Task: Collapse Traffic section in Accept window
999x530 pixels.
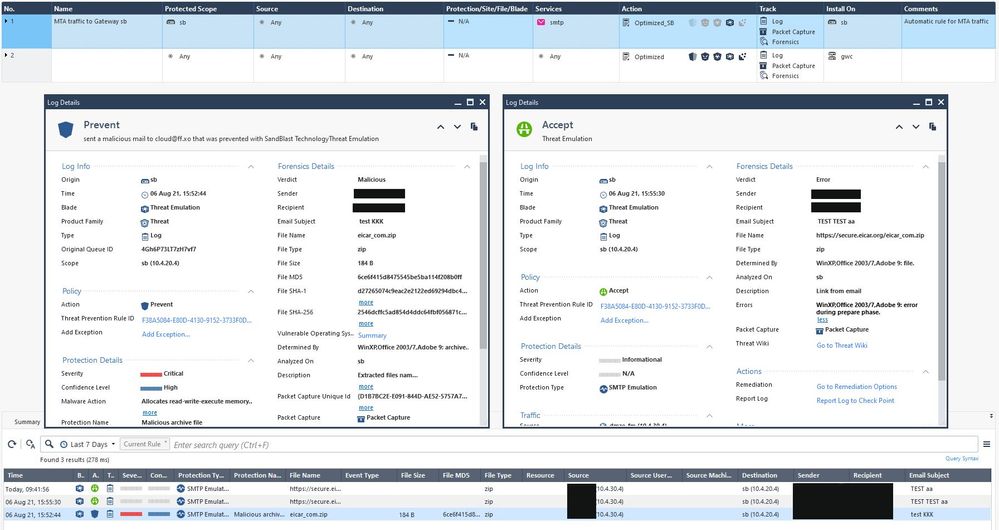Action: (709, 415)
